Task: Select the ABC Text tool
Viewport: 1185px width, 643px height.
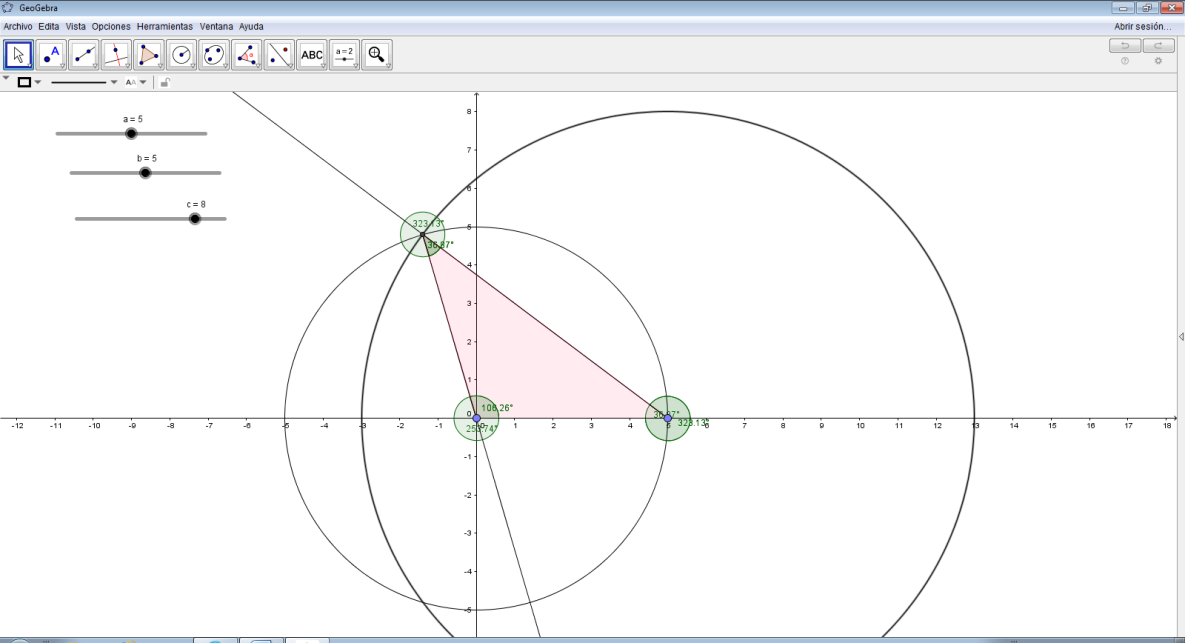Action: (311, 55)
